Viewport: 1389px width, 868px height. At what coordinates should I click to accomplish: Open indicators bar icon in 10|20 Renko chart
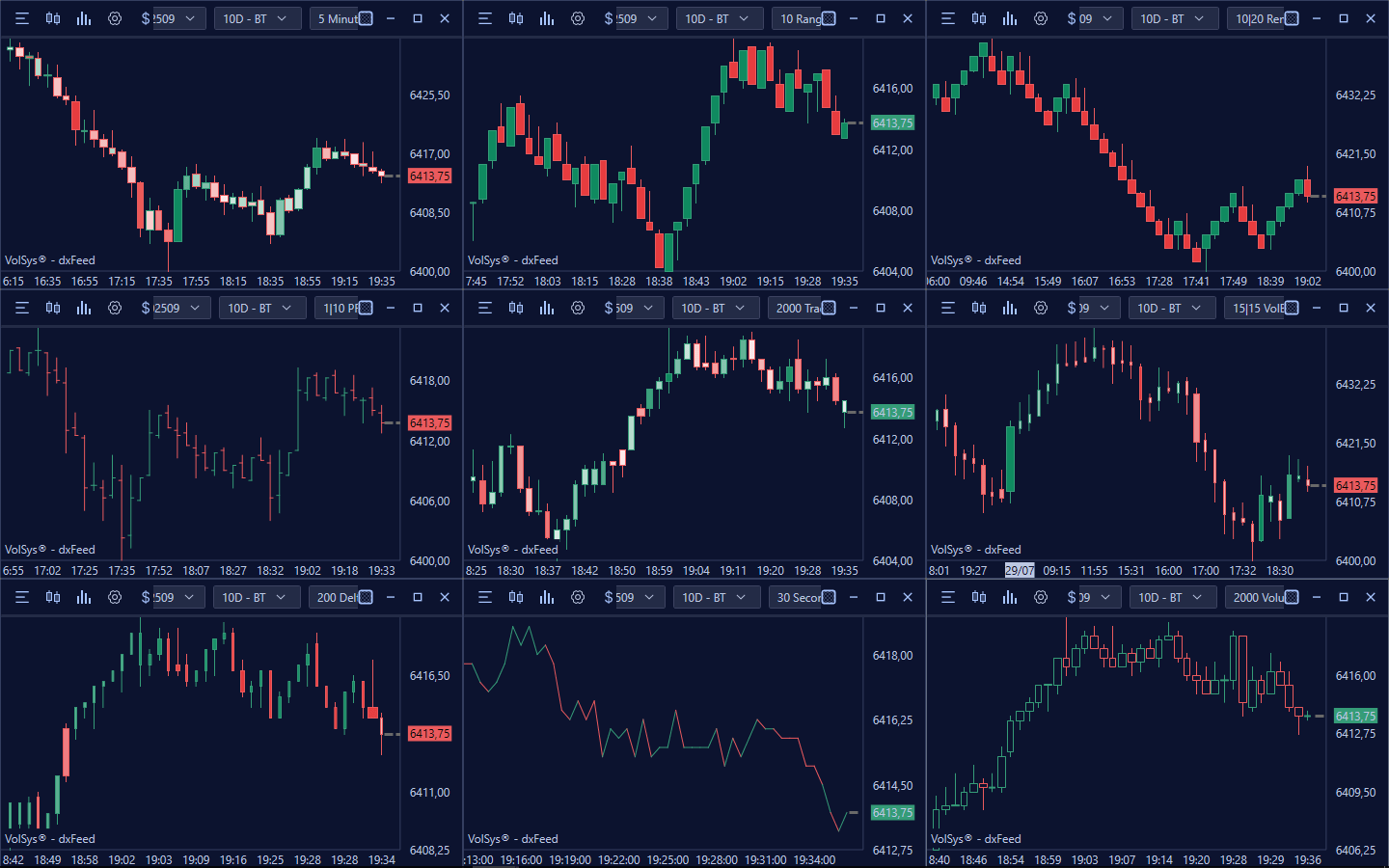[1010, 18]
